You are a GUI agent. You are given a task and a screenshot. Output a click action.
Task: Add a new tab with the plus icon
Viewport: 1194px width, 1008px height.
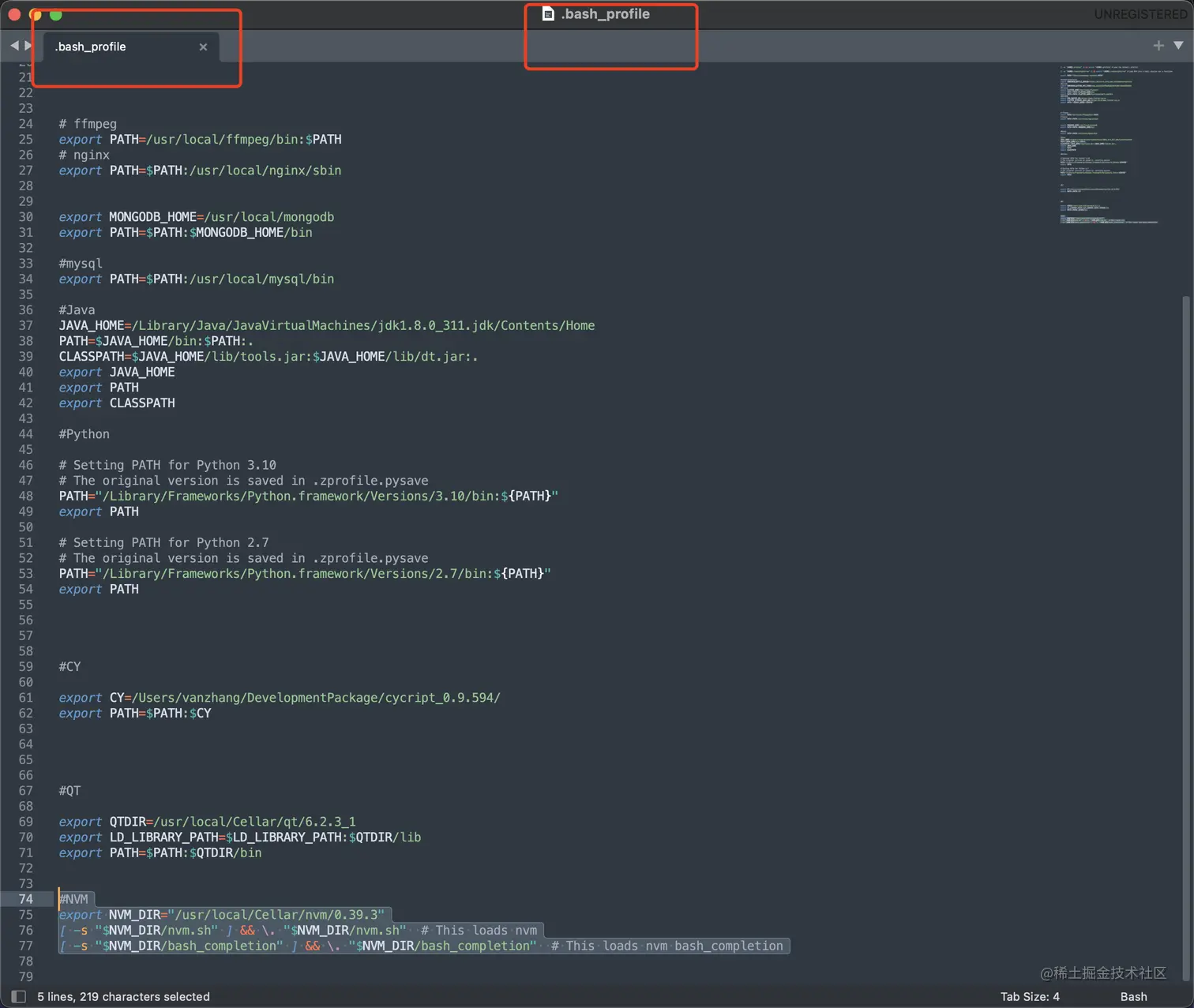point(1158,46)
